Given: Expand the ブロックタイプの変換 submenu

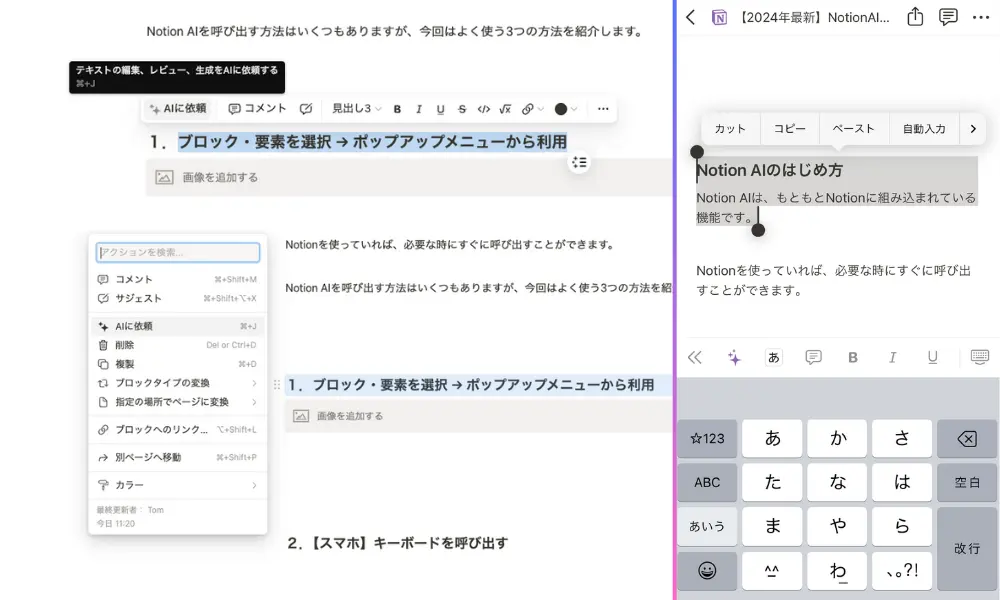Looking at the screenshot, I should 177,383.
